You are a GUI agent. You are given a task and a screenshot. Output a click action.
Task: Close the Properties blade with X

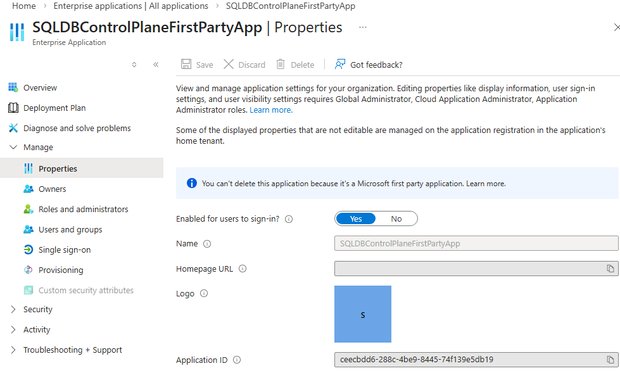pyautogui.click(x=616, y=27)
